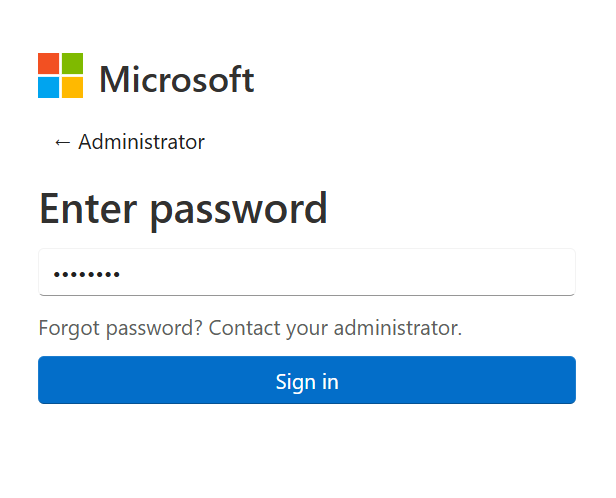Click the word 'administrator.' in the help text

click(398, 328)
